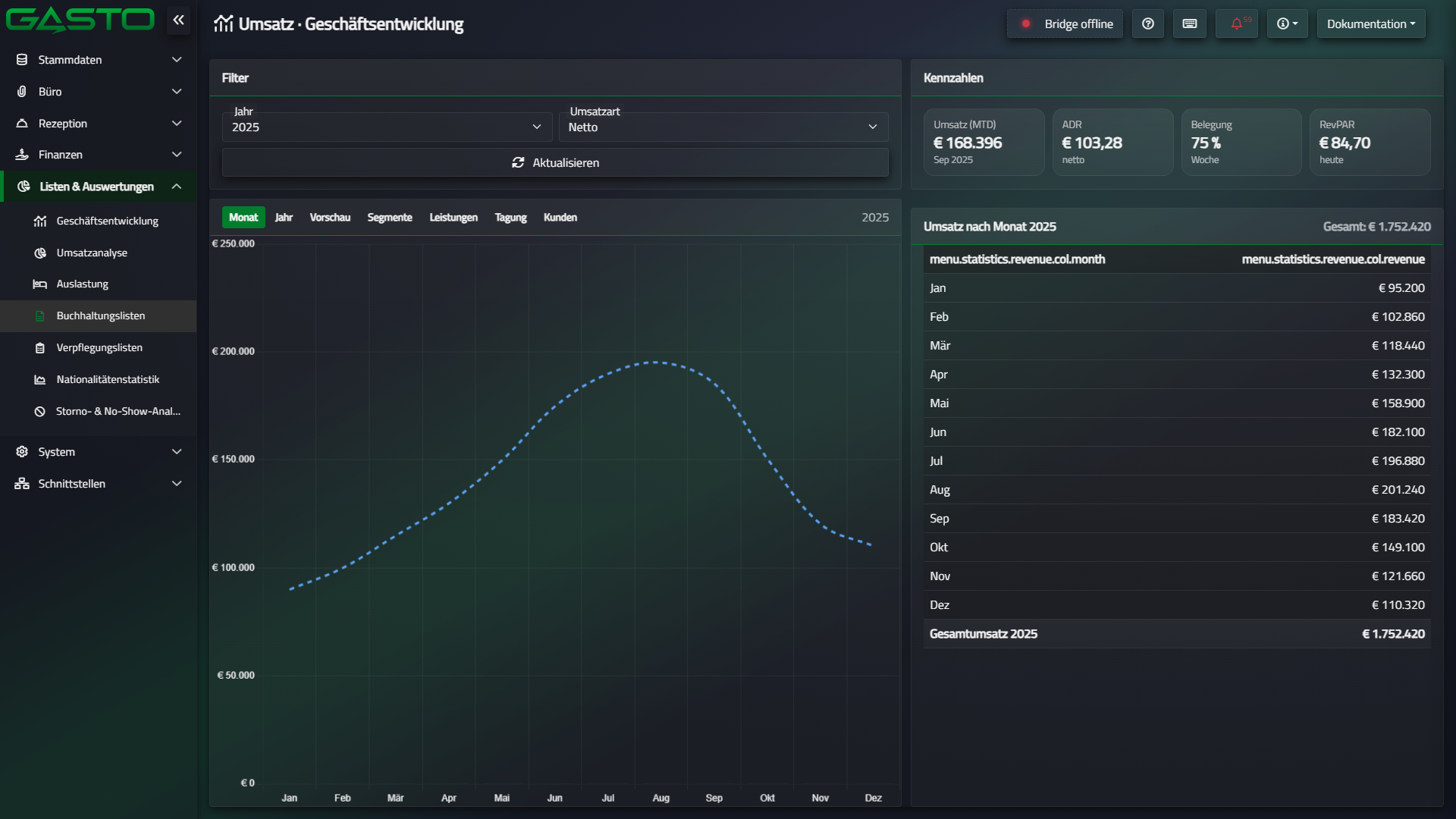Click the Gesamtumsatz 2025 total row

(1177, 634)
